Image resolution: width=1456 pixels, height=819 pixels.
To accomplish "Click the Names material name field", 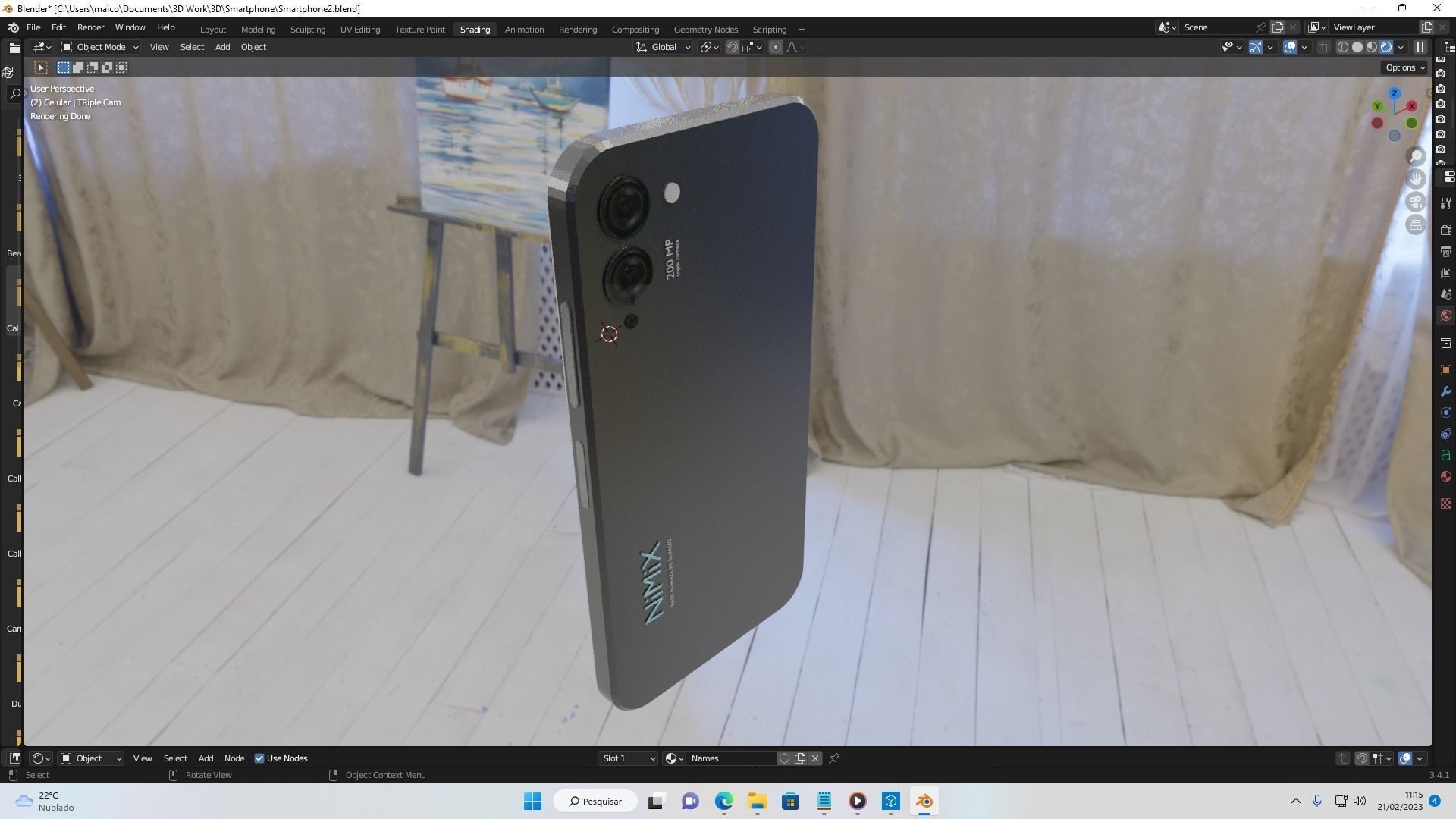I will point(732,758).
